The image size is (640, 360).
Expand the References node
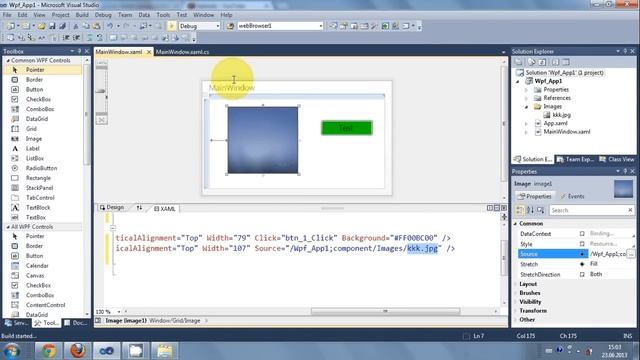[x=526, y=98]
